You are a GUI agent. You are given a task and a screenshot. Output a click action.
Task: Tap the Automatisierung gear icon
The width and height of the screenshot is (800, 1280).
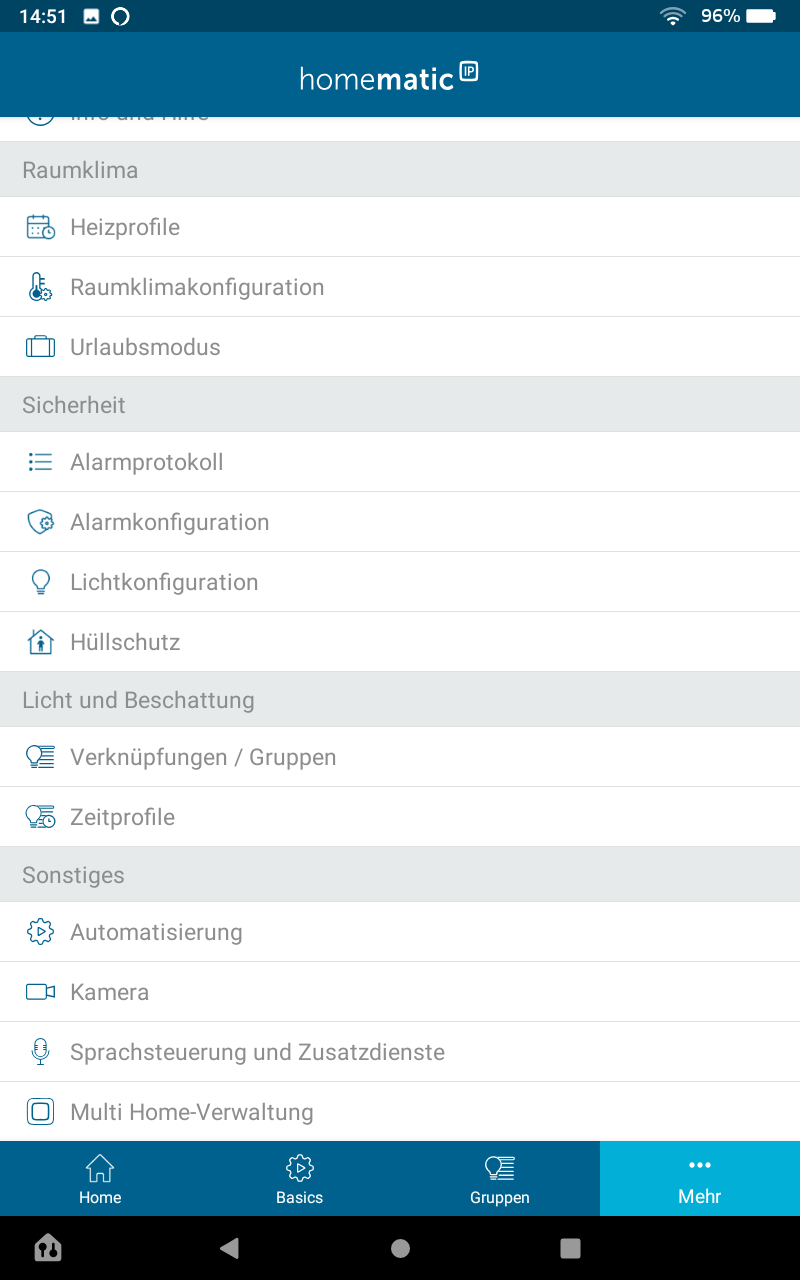point(40,932)
